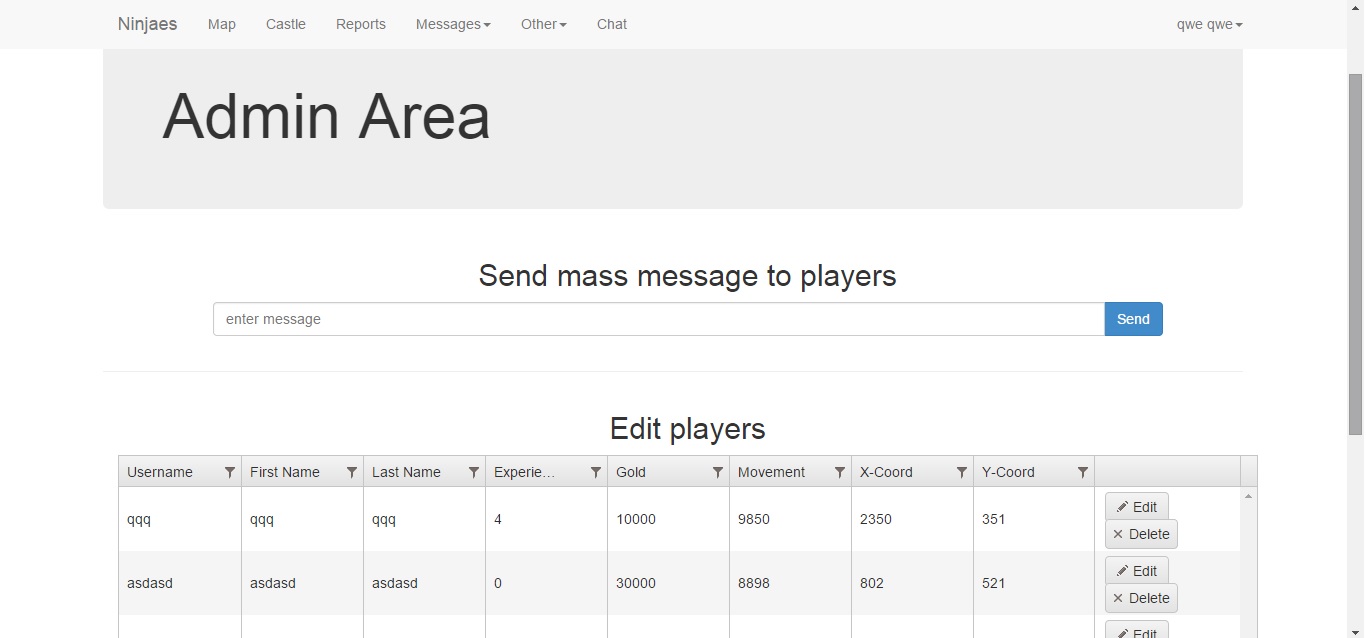The height and width of the screenshot is (638, 1366).
Task: Open the Last Name column filter icon
Action: [474, 472]
